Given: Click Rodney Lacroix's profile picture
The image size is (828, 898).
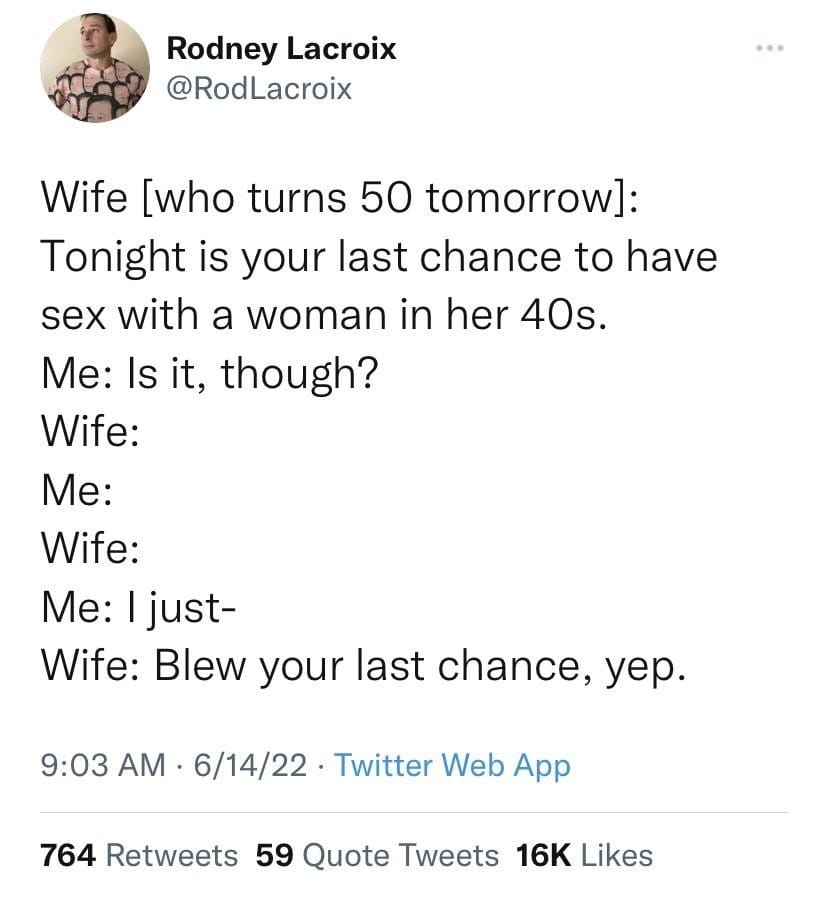Looking at the screenshot, I should [x=95, y=67].
